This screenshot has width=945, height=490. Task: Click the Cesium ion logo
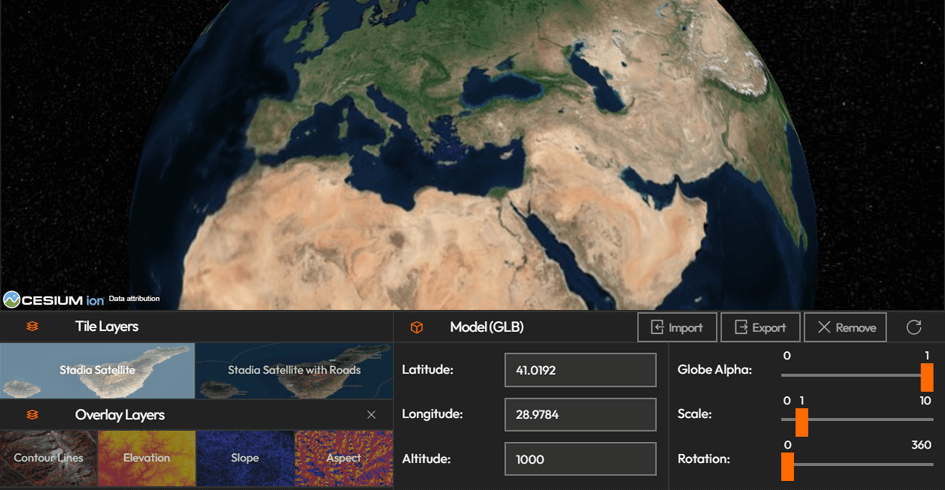(54, 299)
